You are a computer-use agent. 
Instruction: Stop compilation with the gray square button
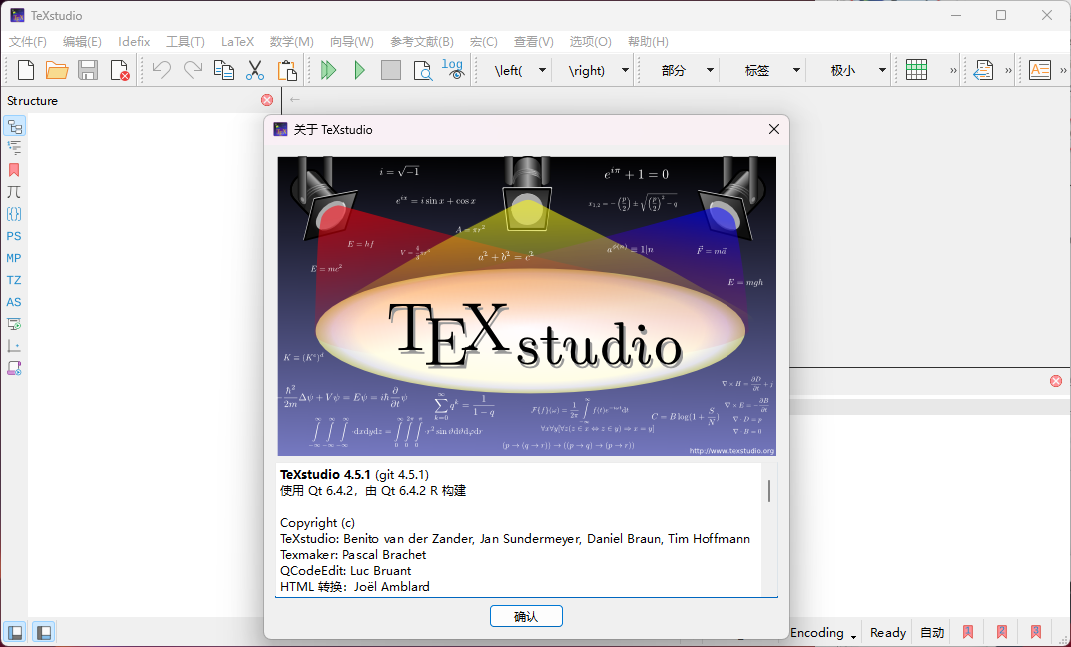tap(391, 70)
